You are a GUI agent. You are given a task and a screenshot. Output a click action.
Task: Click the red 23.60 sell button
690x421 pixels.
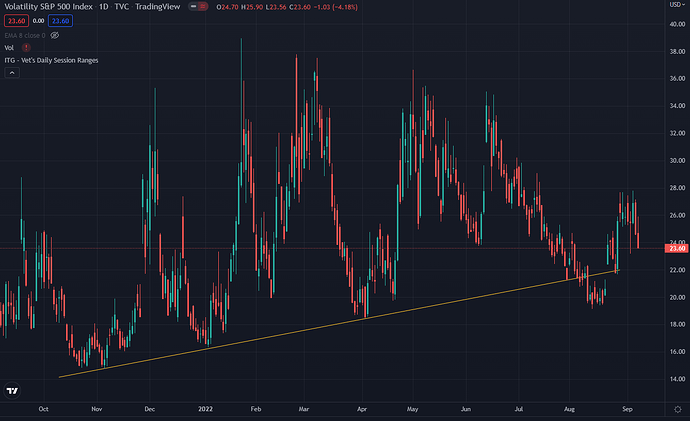click(16, 21)
